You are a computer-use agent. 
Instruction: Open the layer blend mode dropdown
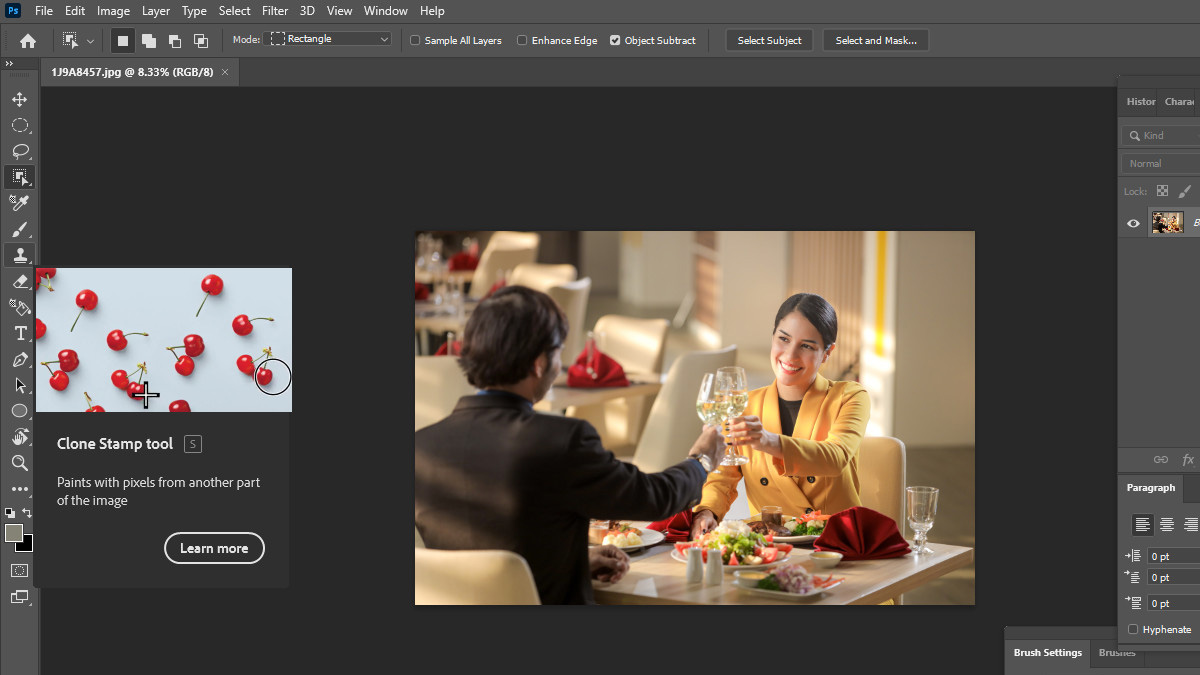[1158, 162]
